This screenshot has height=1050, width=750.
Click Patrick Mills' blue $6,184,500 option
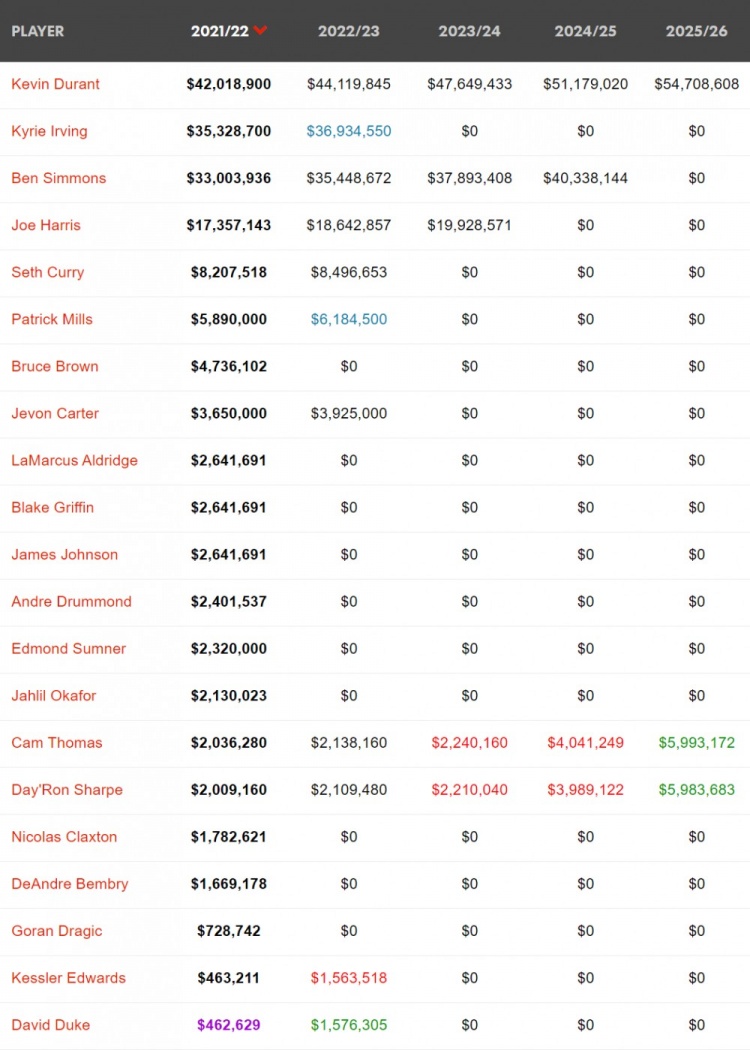tap(349, 319)
